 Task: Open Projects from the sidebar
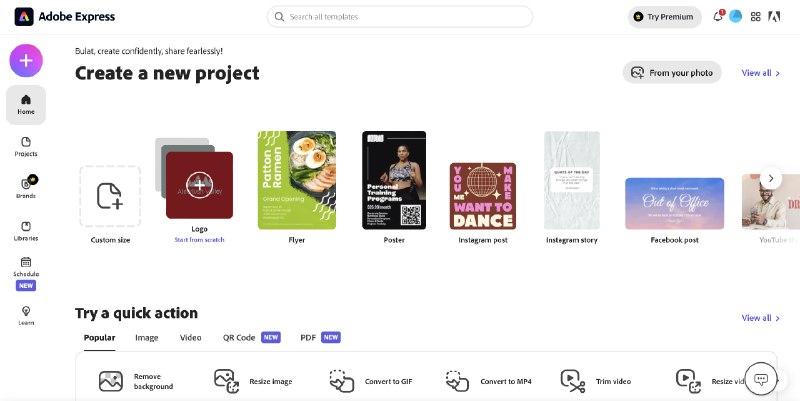pos(26,146)
